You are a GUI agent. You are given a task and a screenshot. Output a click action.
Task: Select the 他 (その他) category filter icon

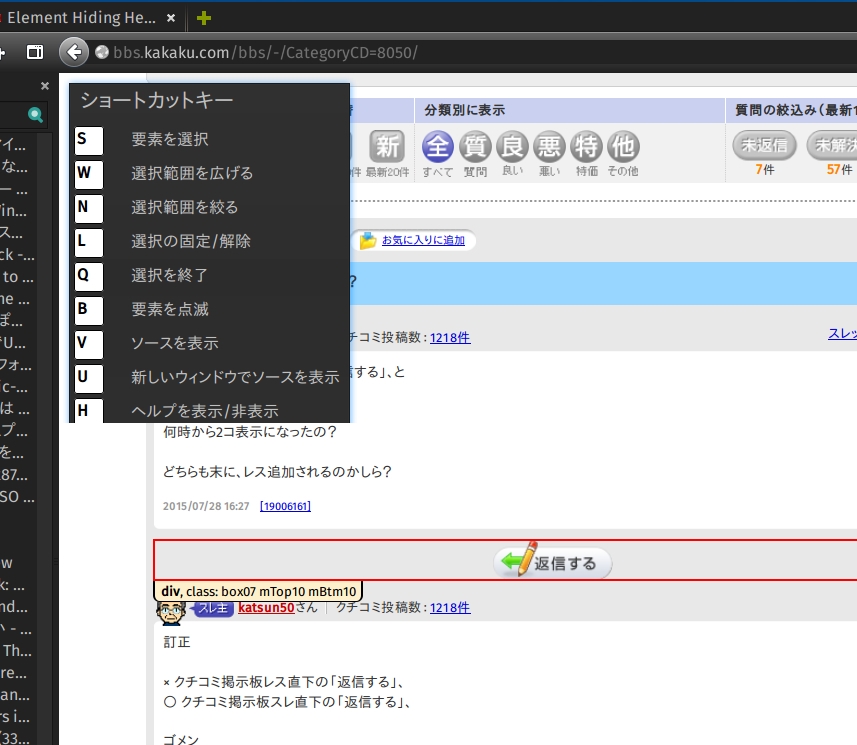pos(624,146)
